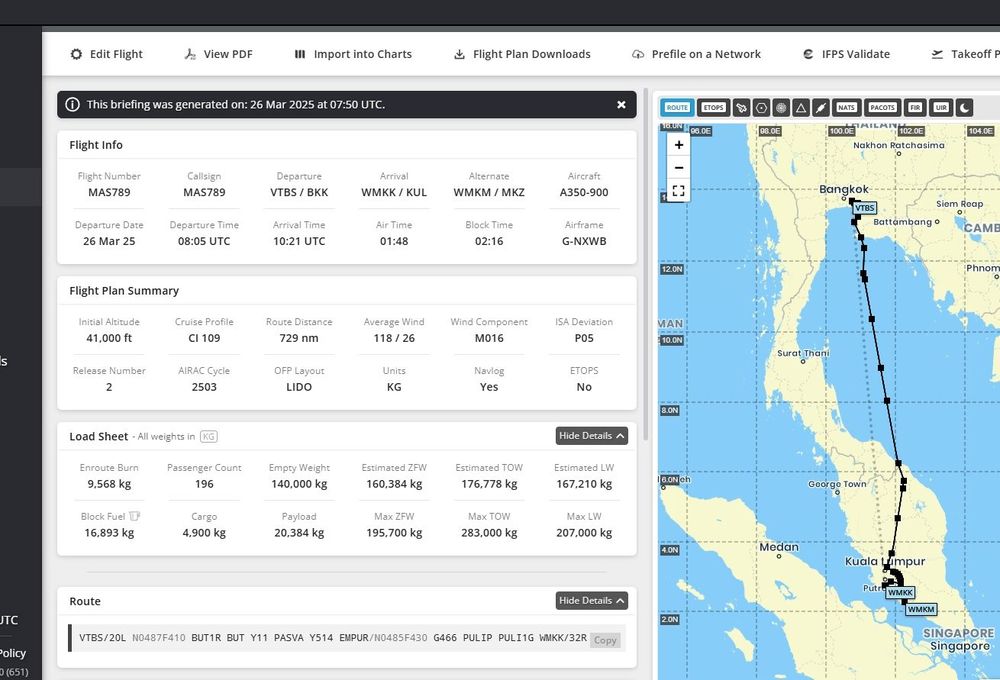Dismiss the briefing generated notice
1000x680 pixels.
(621, 105)
